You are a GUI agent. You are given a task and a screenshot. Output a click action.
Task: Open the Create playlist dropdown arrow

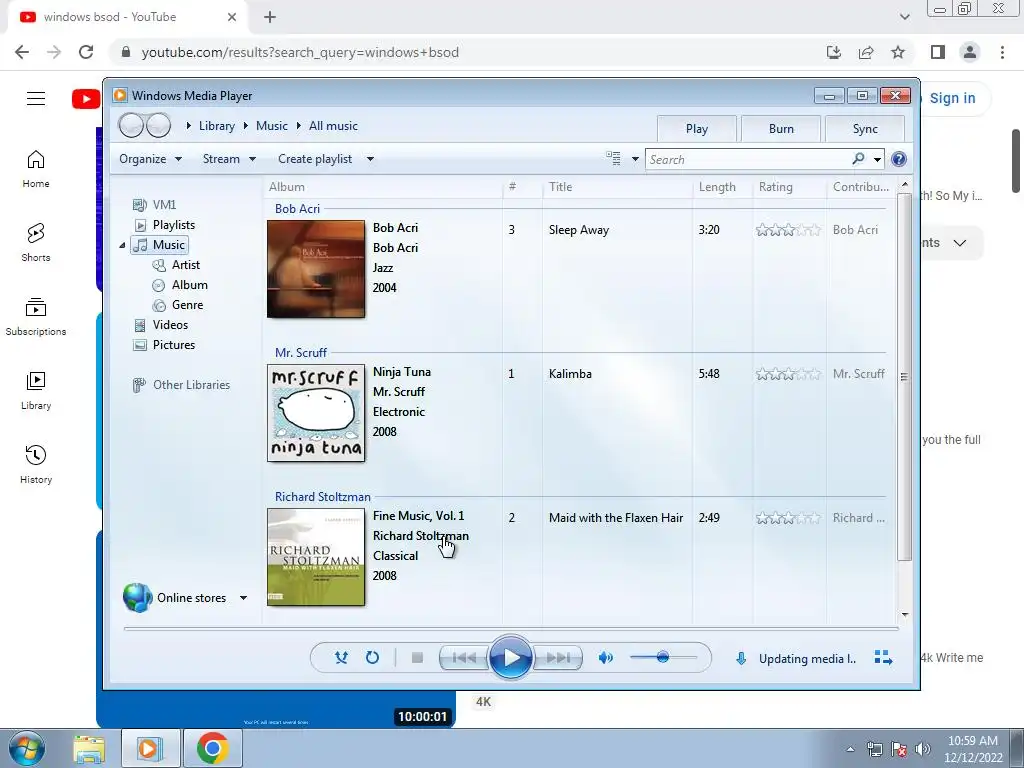point(370,159)
